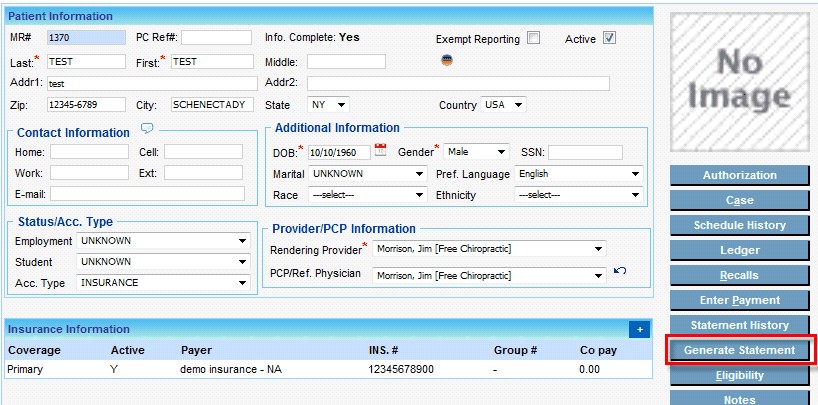Click the E-mail input field
Viewport: 818px width, 405px height.
(147, 194)
